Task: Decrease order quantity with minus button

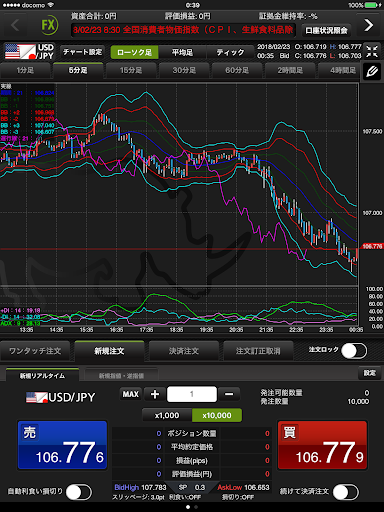Action: pos(229,394)
